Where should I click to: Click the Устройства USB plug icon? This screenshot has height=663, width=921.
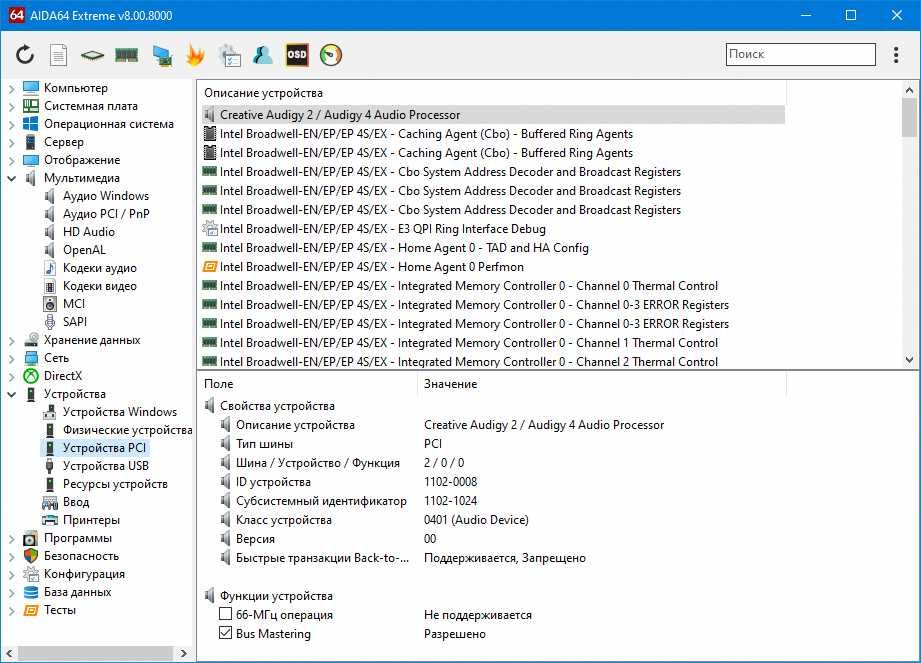click(x=50, y=466)
